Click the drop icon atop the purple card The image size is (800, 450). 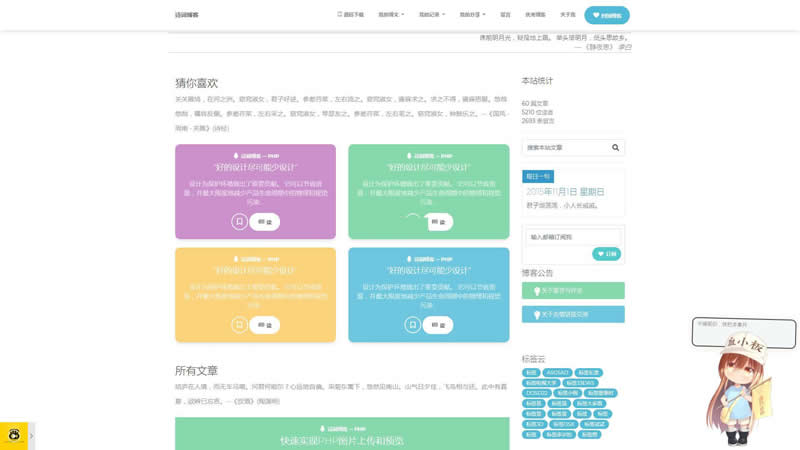tap(236, 156)
